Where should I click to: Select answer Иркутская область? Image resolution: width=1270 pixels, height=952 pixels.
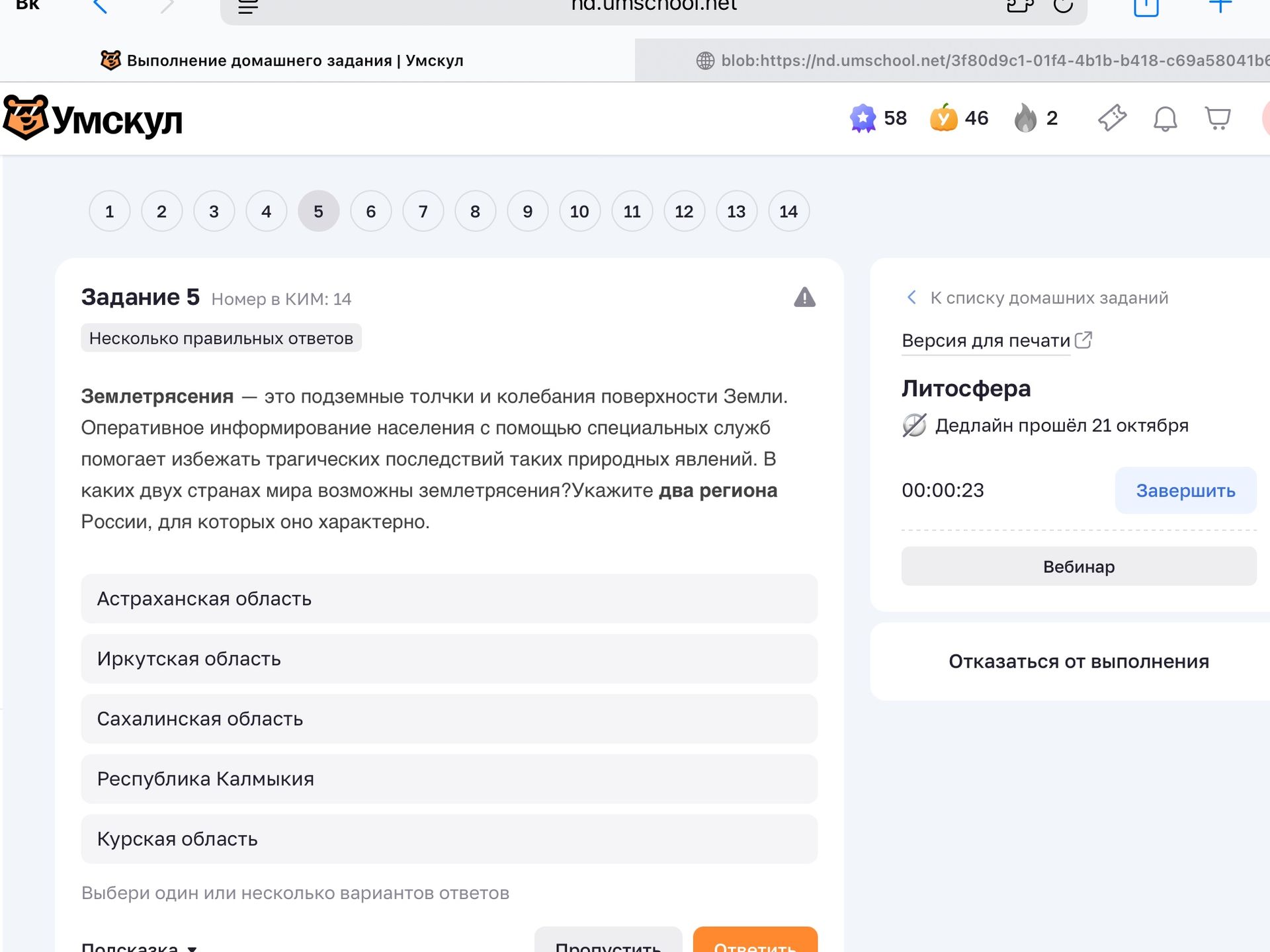tap(449, 658)
